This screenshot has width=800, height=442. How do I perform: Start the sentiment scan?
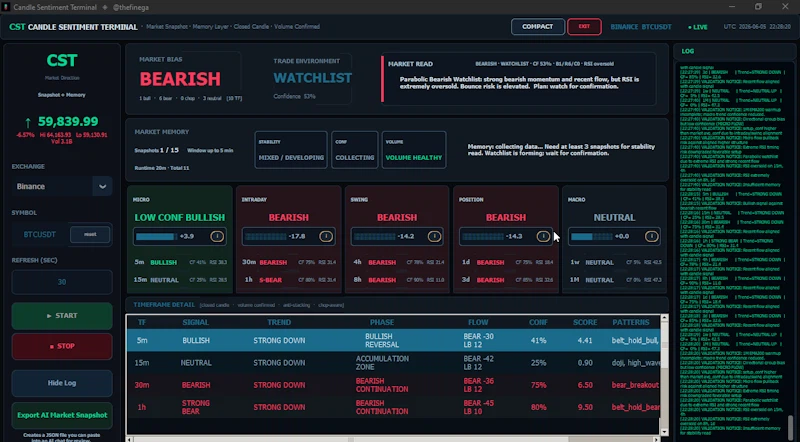coord(62,316)
